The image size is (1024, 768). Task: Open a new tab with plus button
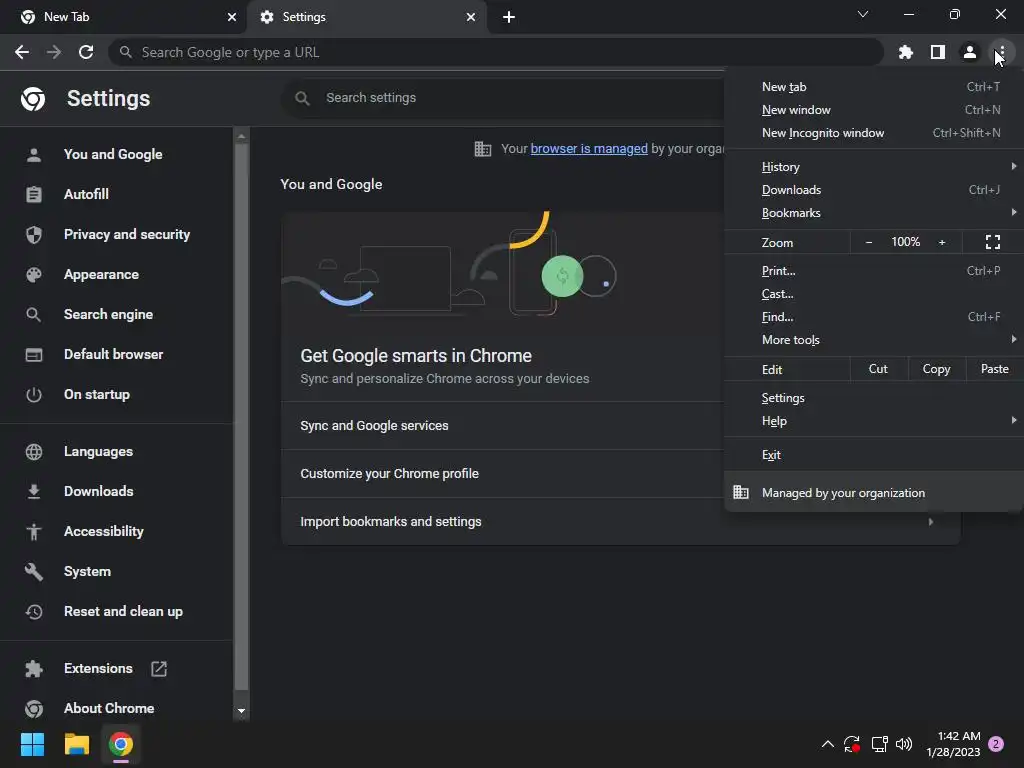point(509,17)
